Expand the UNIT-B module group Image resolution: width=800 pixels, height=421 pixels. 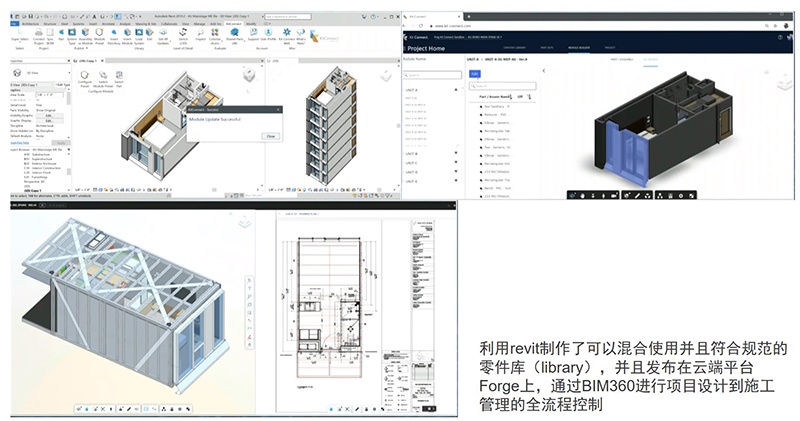[457, 153]
